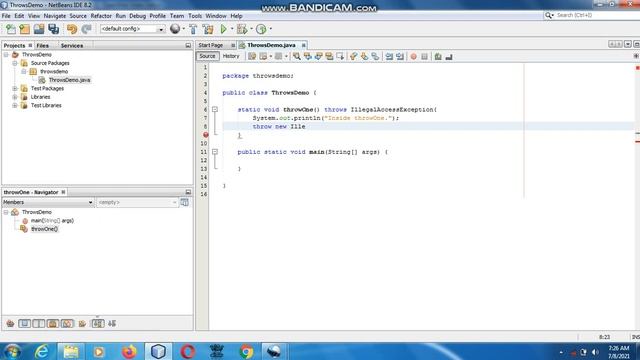This screenshot has width=640, height=360.
Task: Click the Debug Project icon
Action: coord(242,29)
